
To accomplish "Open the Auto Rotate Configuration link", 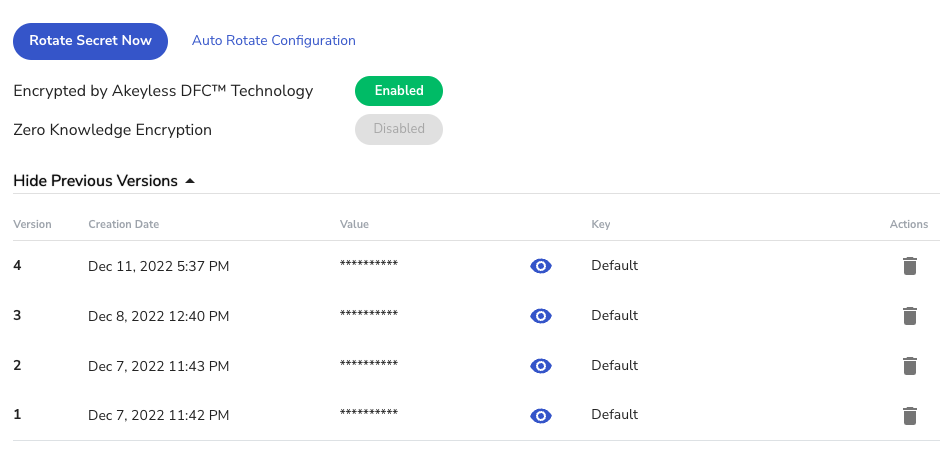I will (x=273, y=41).
